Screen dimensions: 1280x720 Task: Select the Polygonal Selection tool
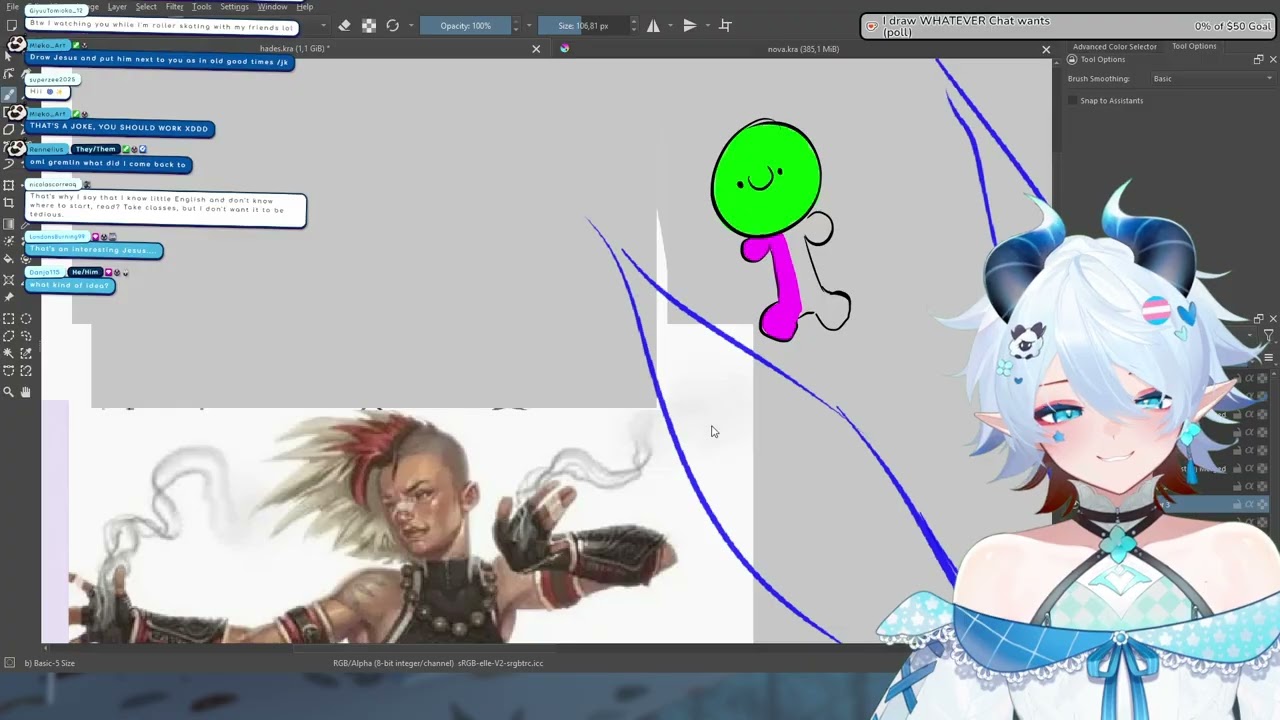click(x=9, y=336)
